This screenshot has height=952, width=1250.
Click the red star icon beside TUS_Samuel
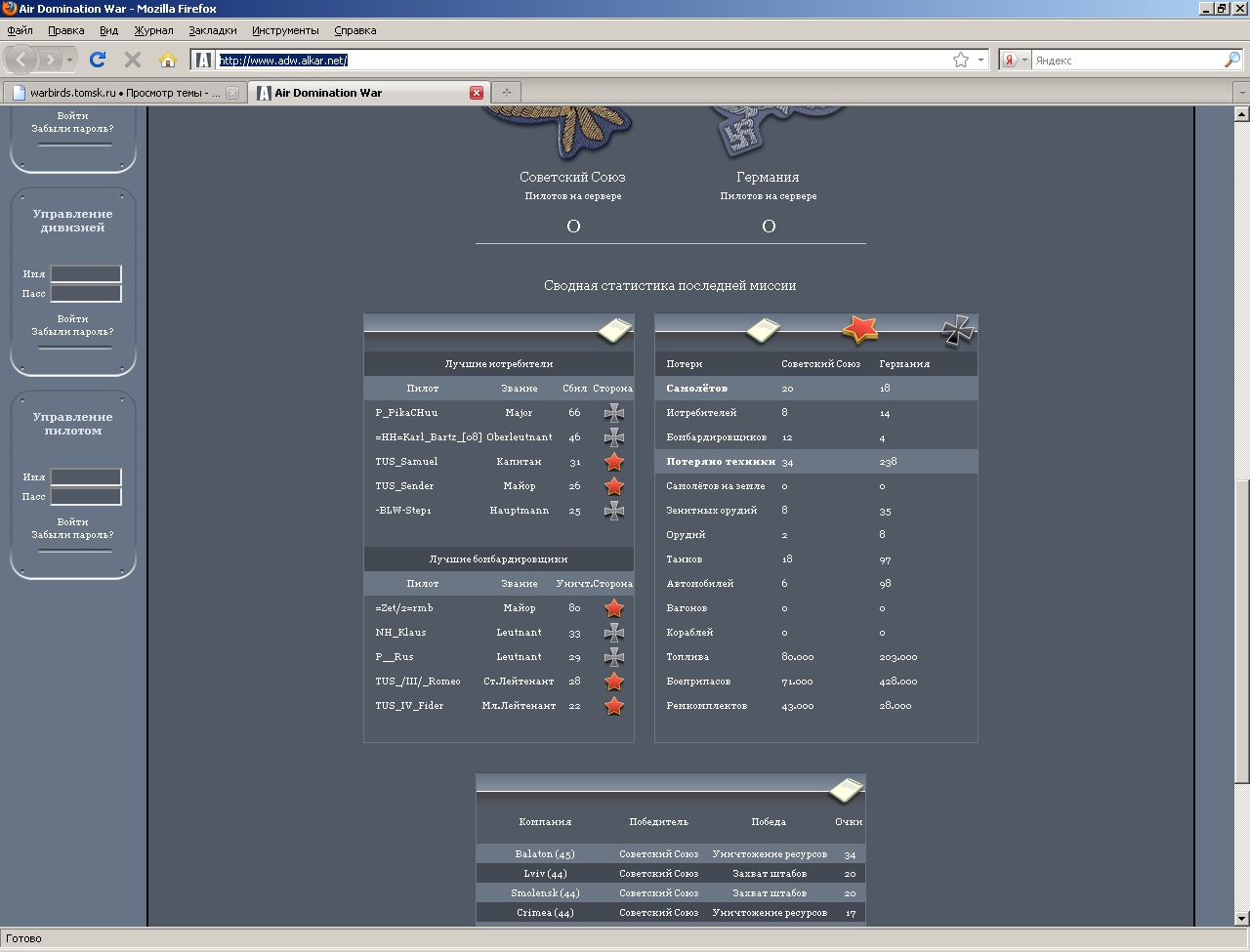[x=613, y=462]
